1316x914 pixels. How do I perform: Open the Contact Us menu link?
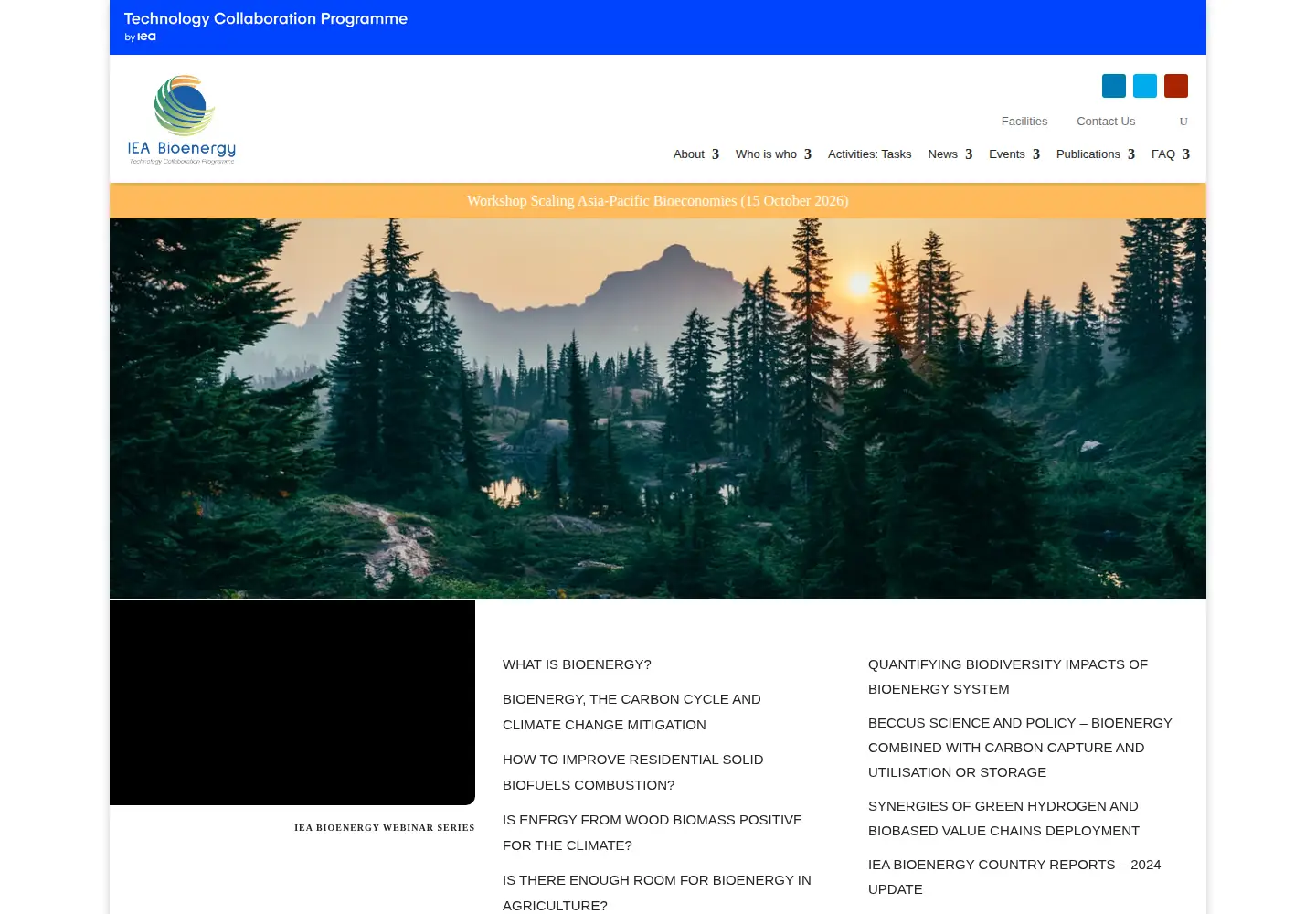tap(1106, 122)
